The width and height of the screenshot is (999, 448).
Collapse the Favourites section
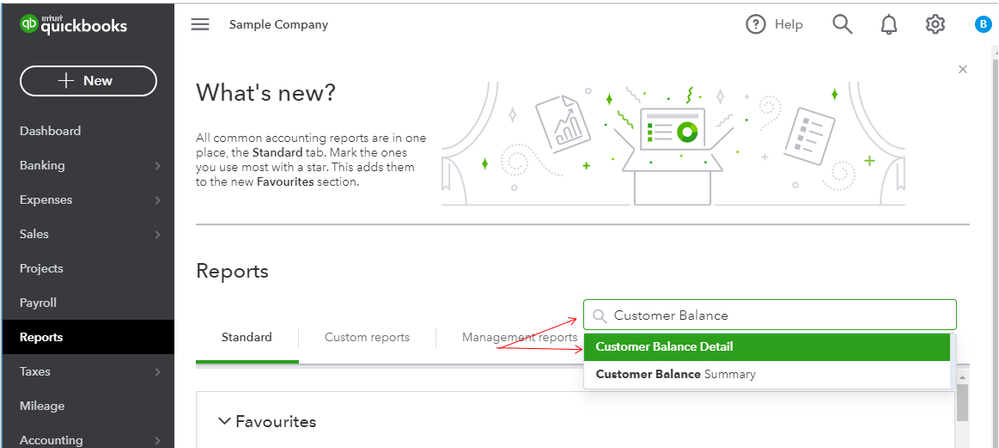pos(222,421)
